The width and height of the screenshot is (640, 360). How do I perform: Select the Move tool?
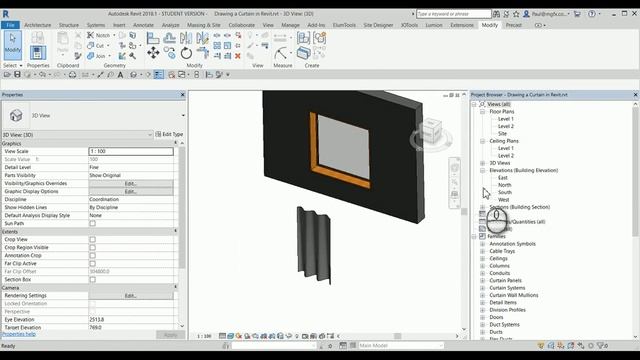point(153,53)
